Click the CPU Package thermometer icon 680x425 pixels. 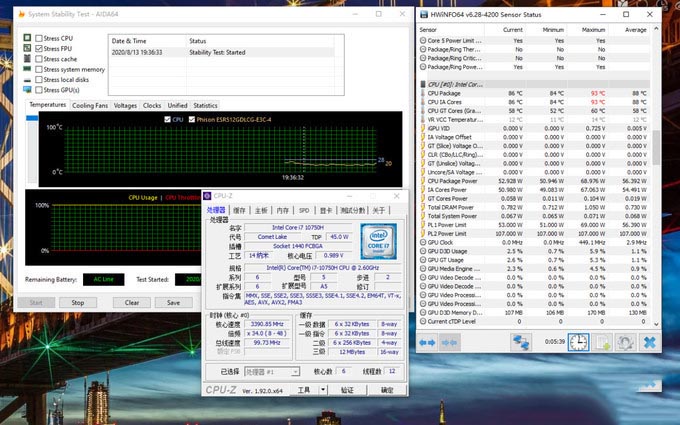(423, 93)
